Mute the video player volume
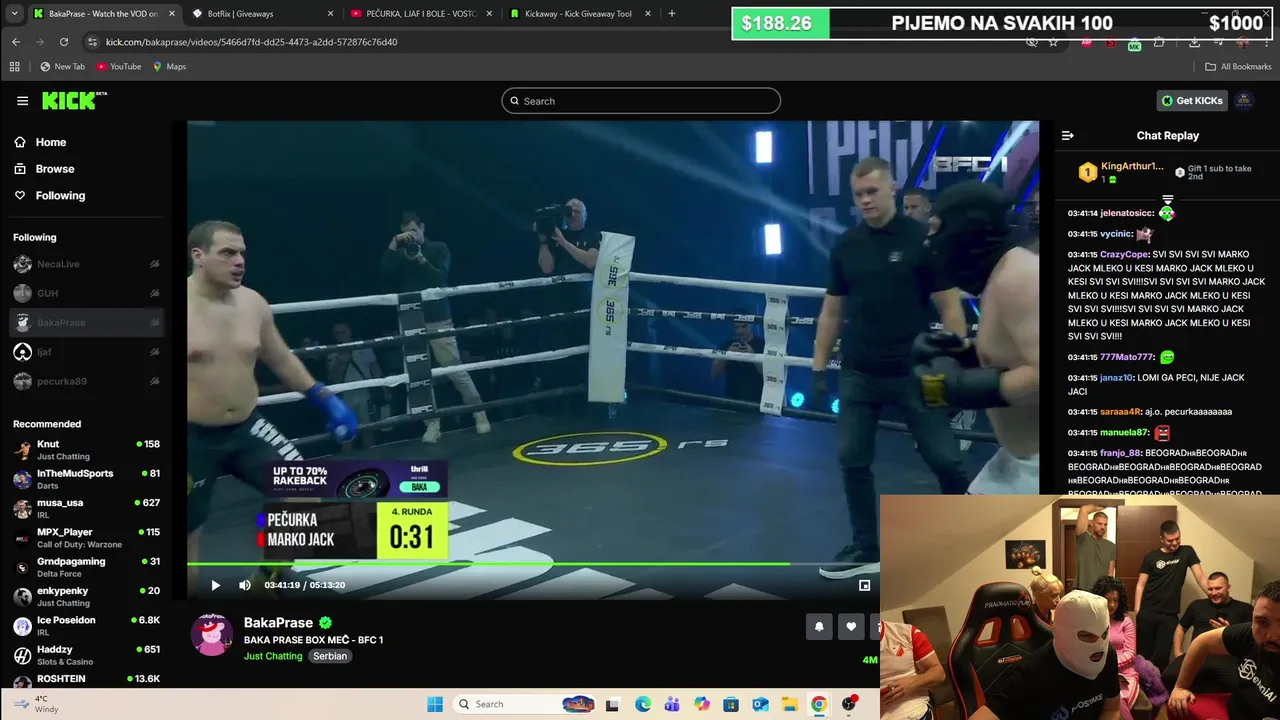Image resolution: width=1280 pixels, height=720 pixels. coord(245,585)
